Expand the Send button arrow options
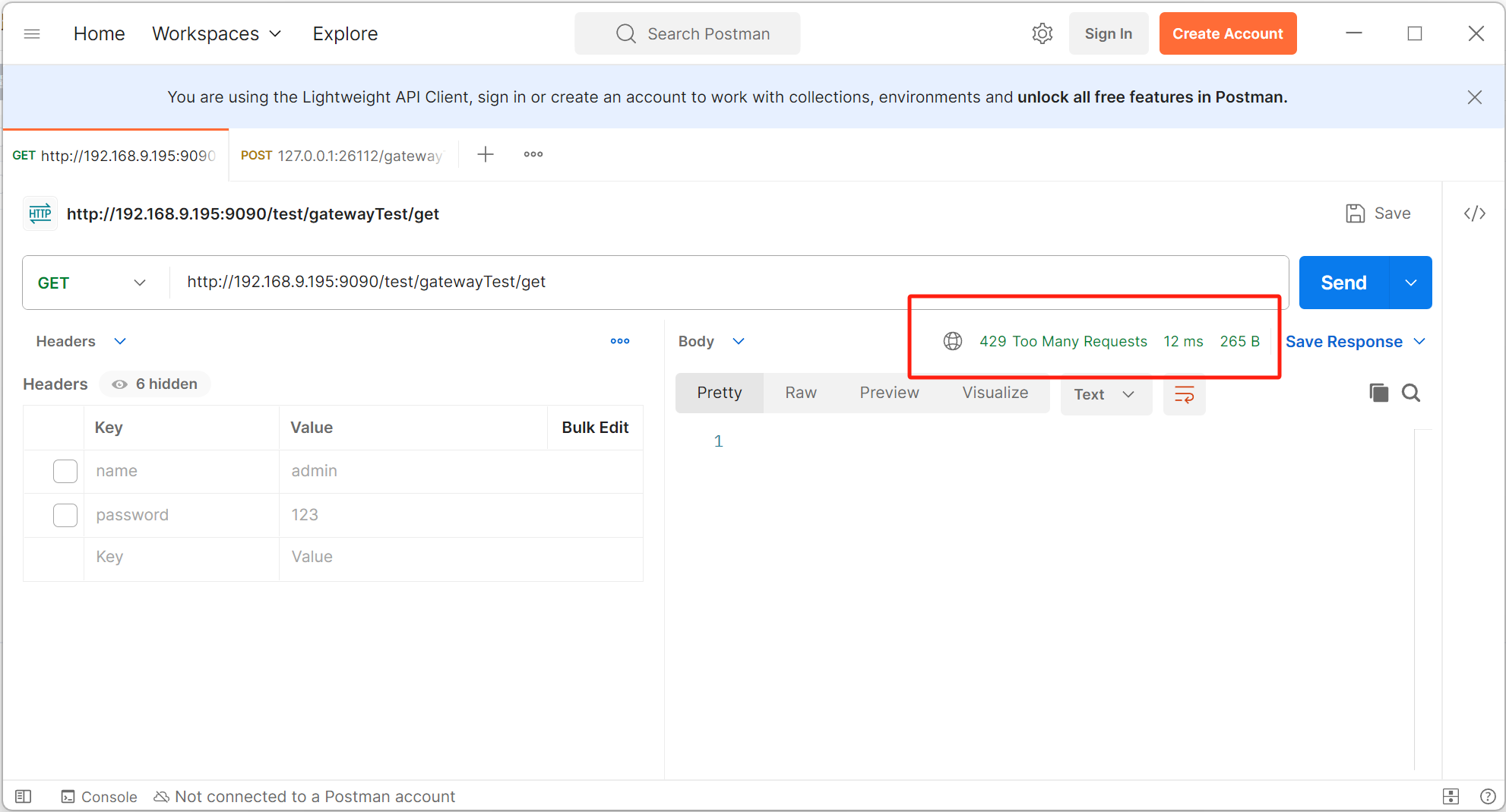The image size is (1506, 812). tap(1411, 283)
